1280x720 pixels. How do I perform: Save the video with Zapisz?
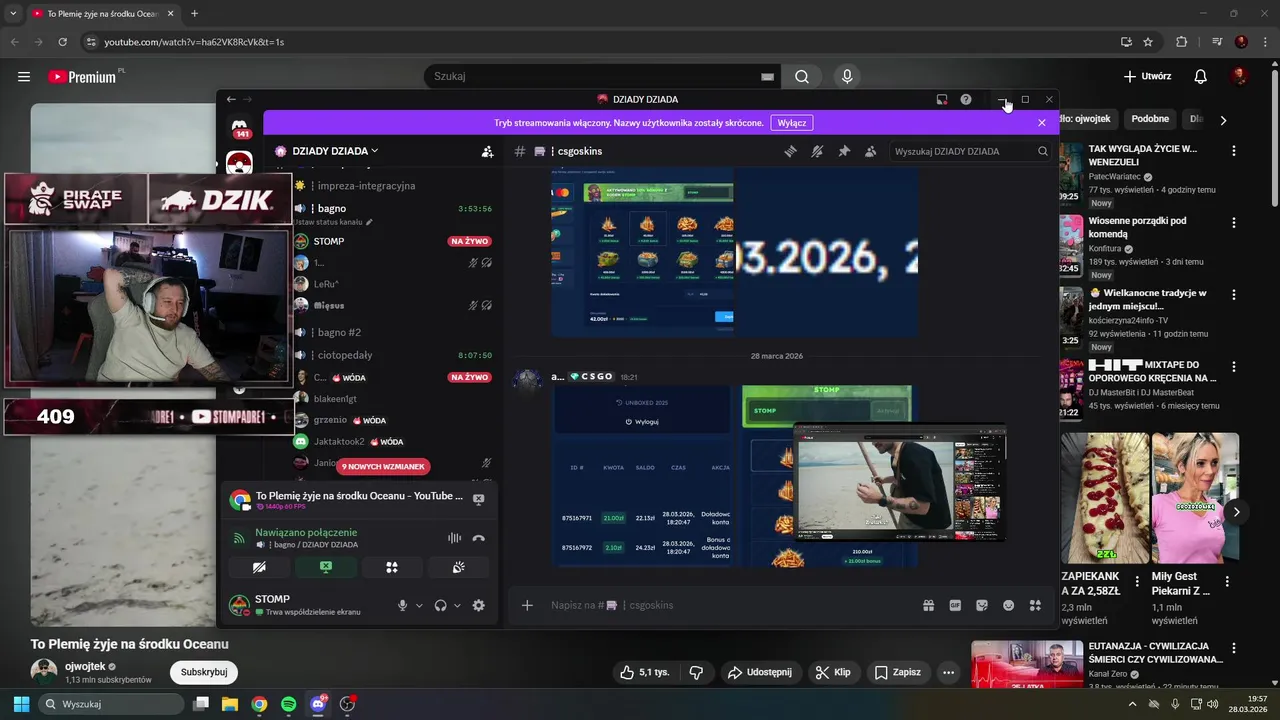tap(897, 672)
